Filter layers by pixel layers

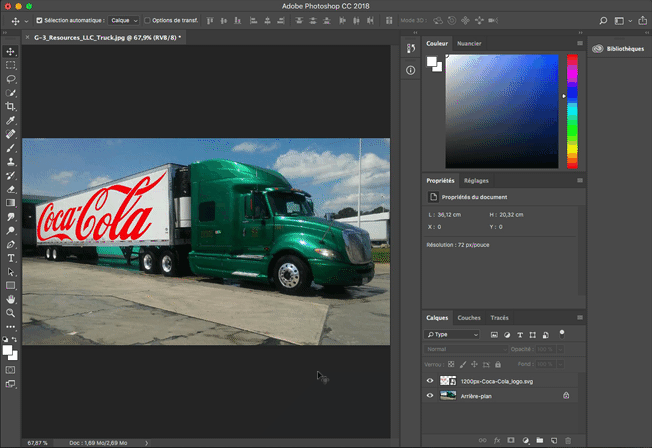tap(494, 335)
